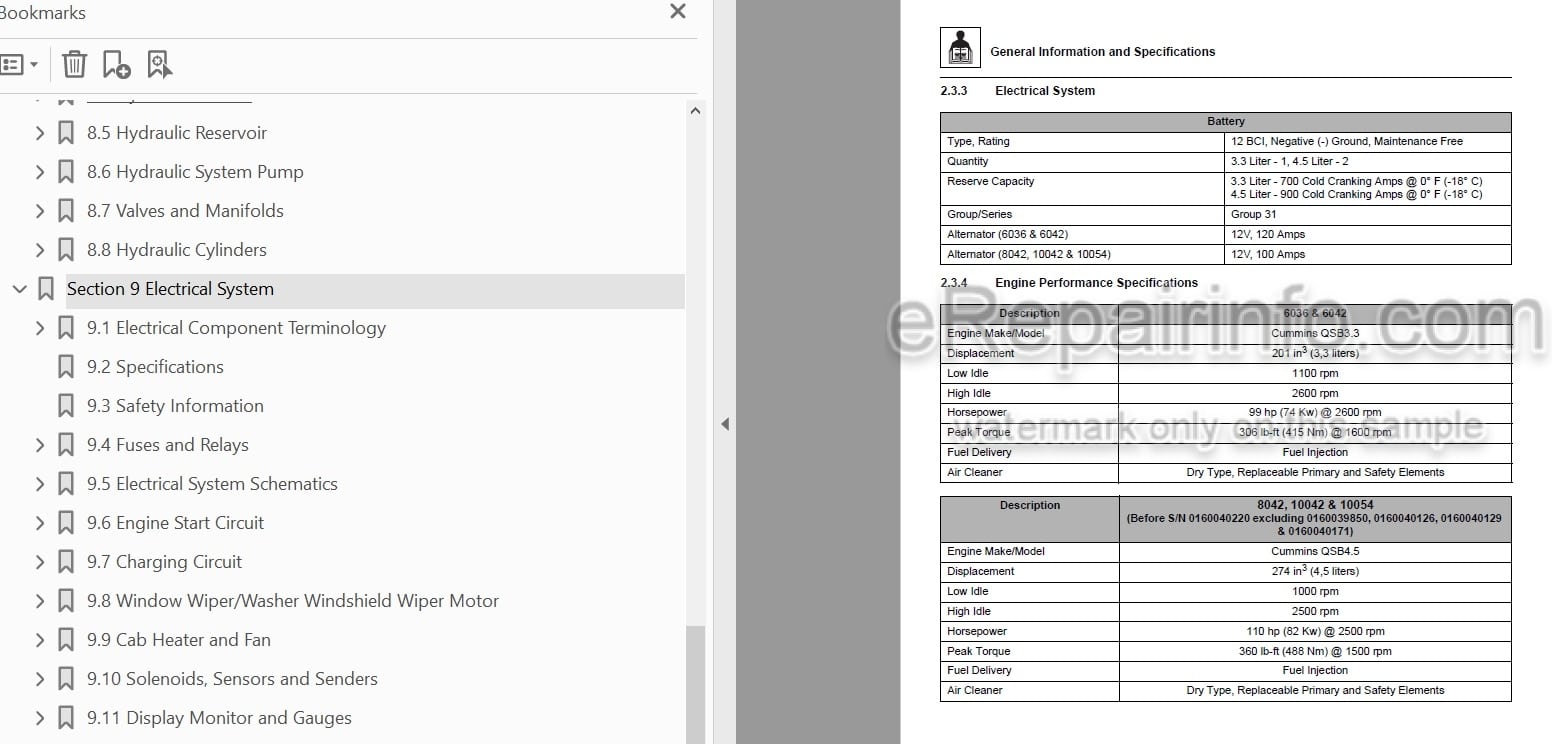The width and height of the screenshot is (1552, 744).
Task: Open 9.8 Window Wiper/Washer Windshield Wiper Motor
Action: (293, 601)
